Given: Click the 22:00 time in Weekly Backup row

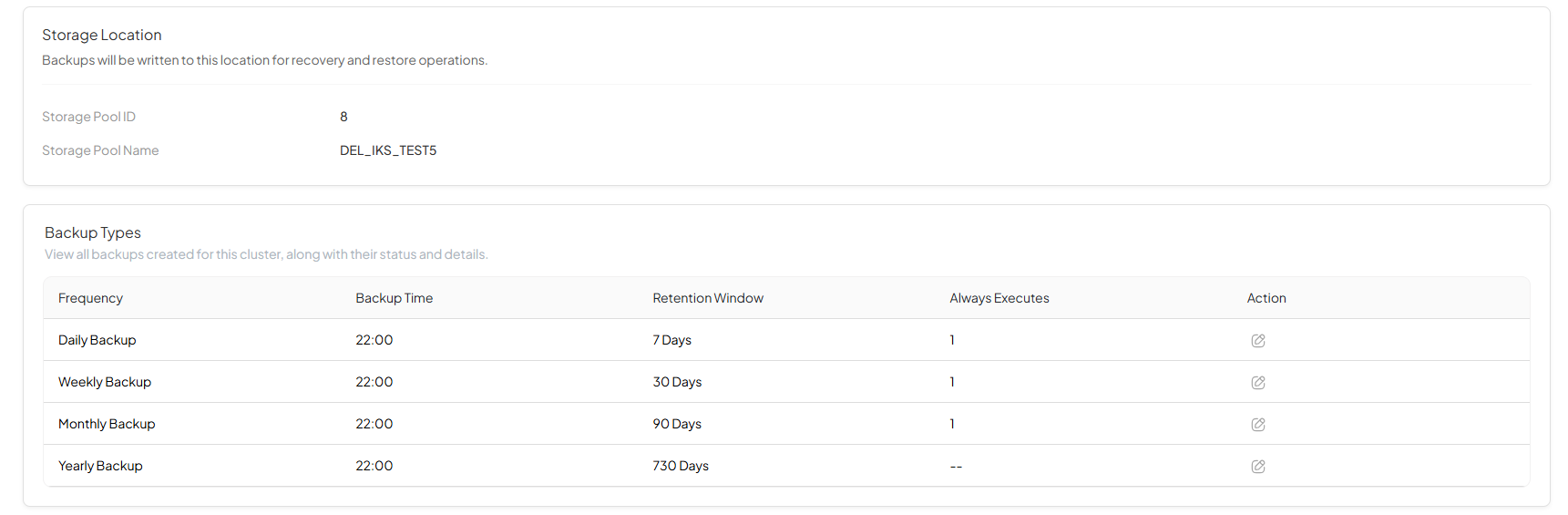Looking at the screenshot, I should pyautogui.click(x=374, y=382).
